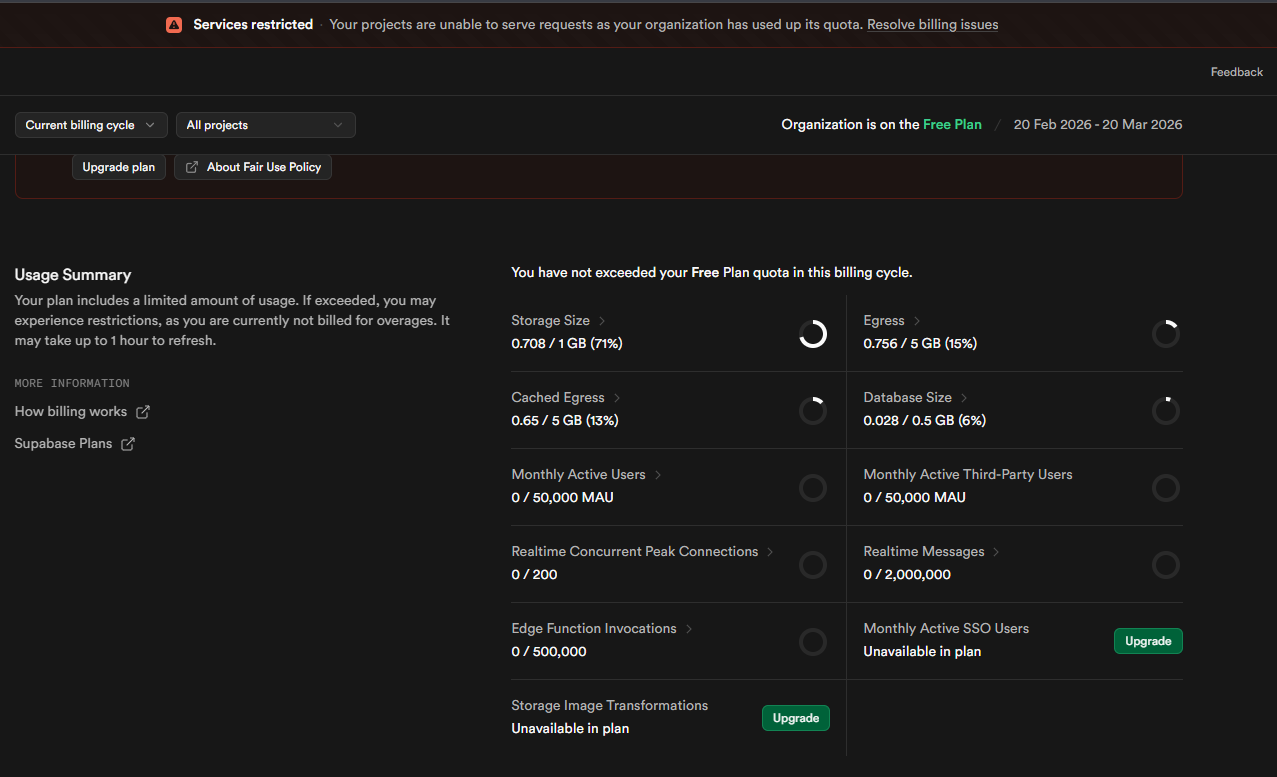Click the Usage Summary heading
1277x777 pixels.
coord(73,275)
